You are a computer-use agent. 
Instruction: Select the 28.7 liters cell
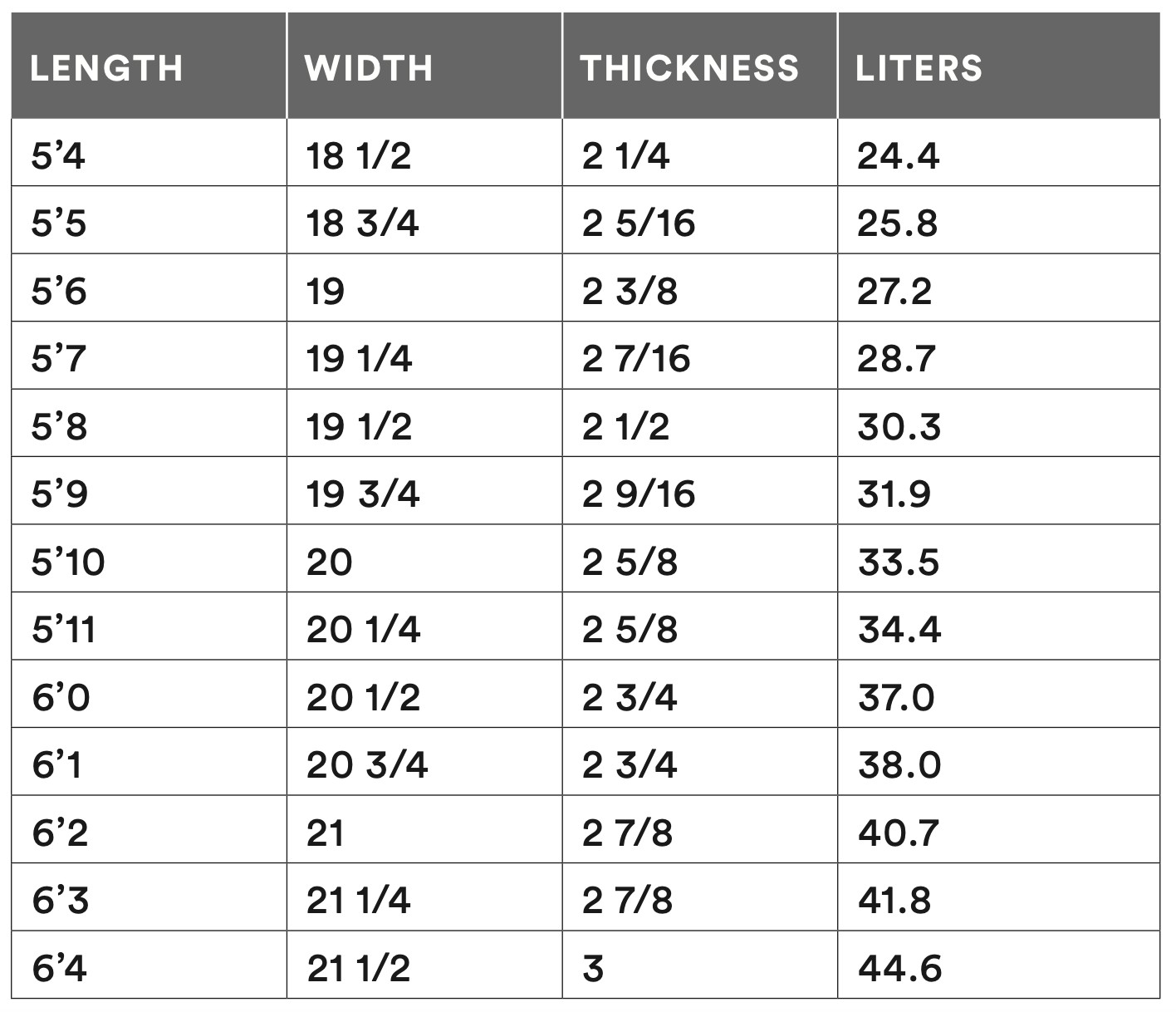[896, 359]
